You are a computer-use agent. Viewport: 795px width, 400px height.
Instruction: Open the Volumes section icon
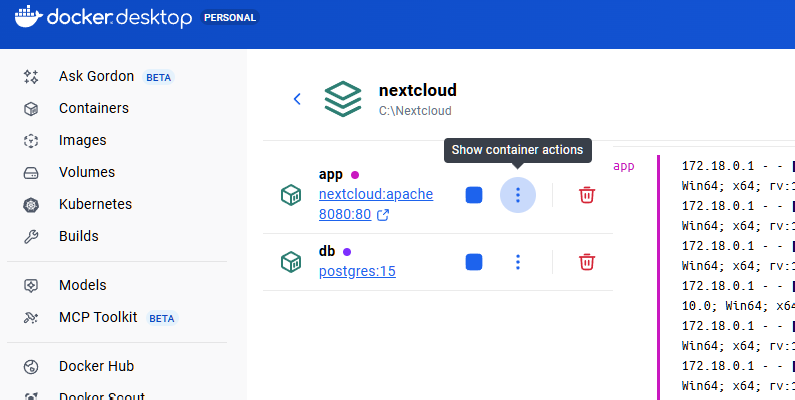click(31, 172)
